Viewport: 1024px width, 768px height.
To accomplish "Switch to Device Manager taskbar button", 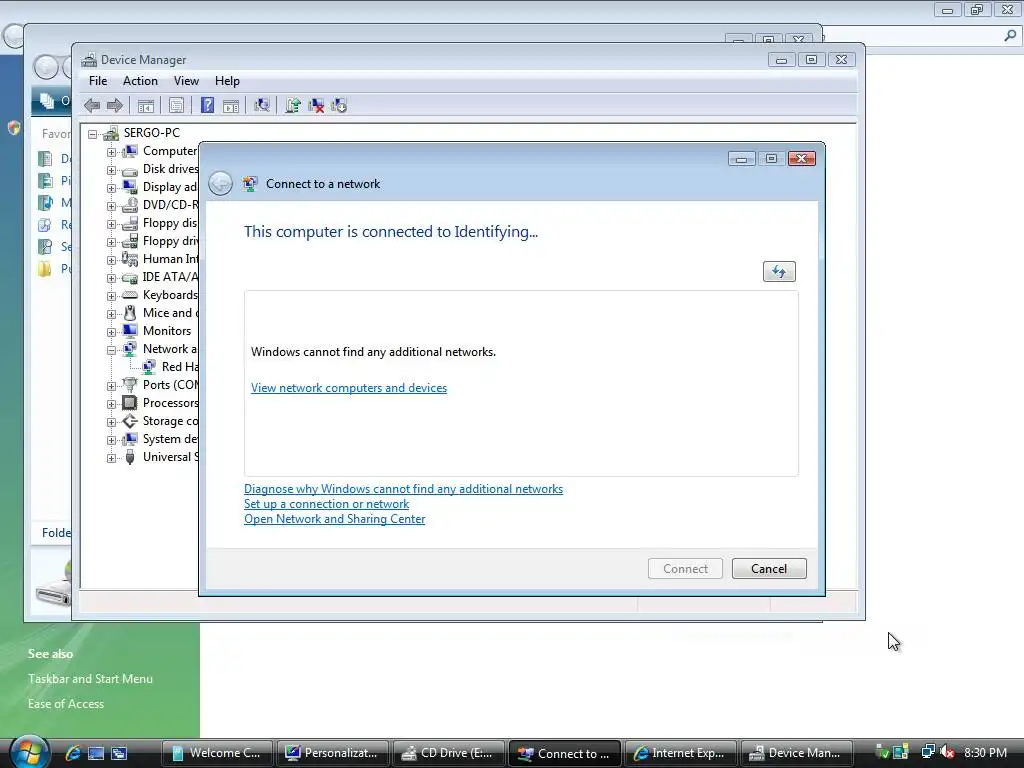I will 796,753.
